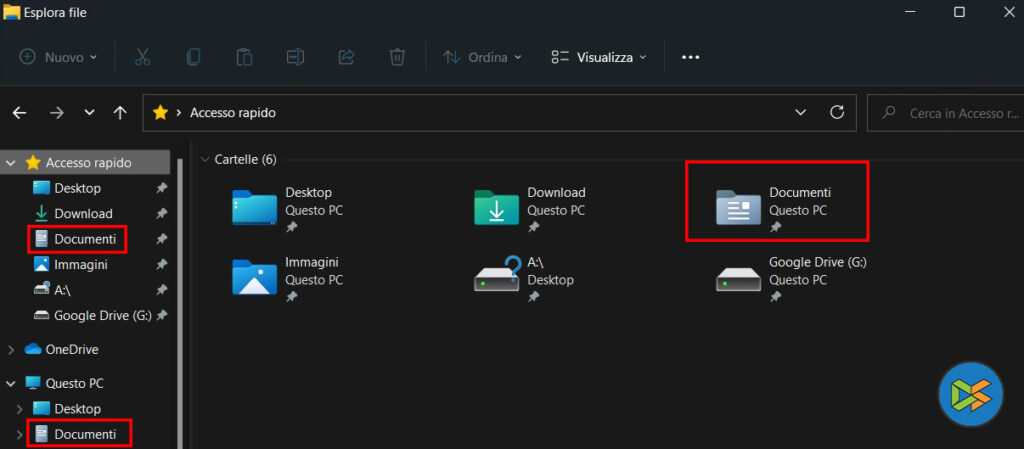Open the Ordina sort menu
The width and height of the screenshot is (1024, 449).
pos(482,57)
